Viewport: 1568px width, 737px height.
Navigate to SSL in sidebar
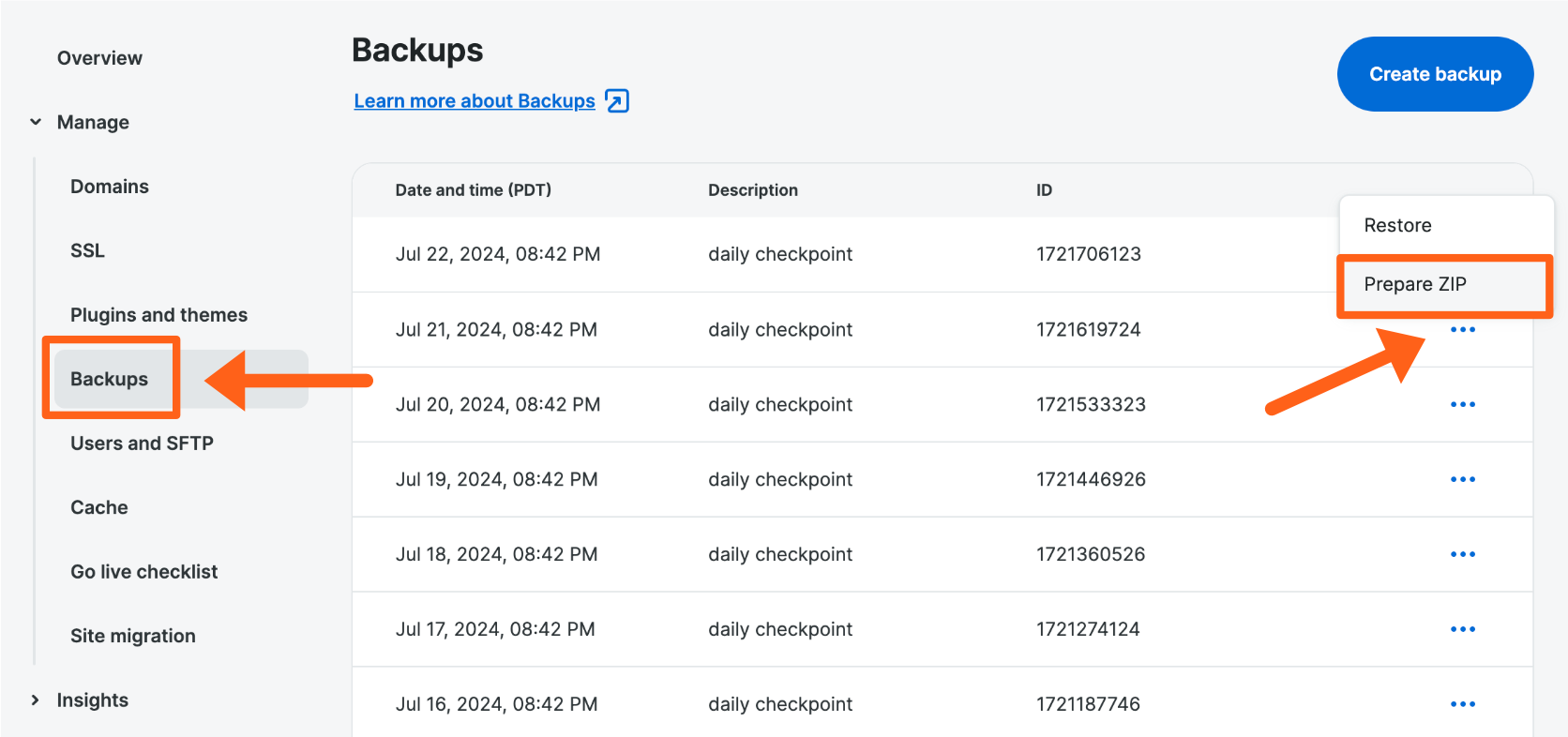87,251
